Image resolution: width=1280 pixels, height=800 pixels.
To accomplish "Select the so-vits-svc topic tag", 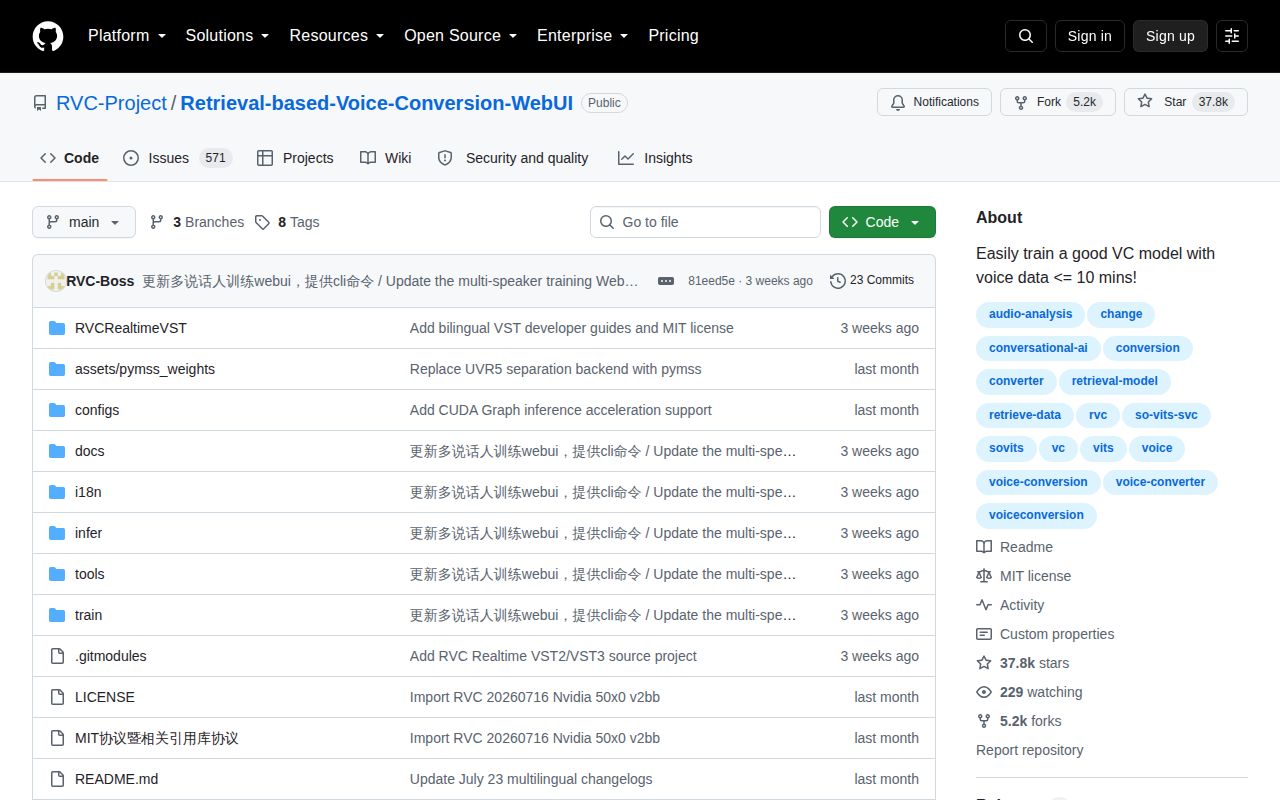I will (x=1166, y=415).
